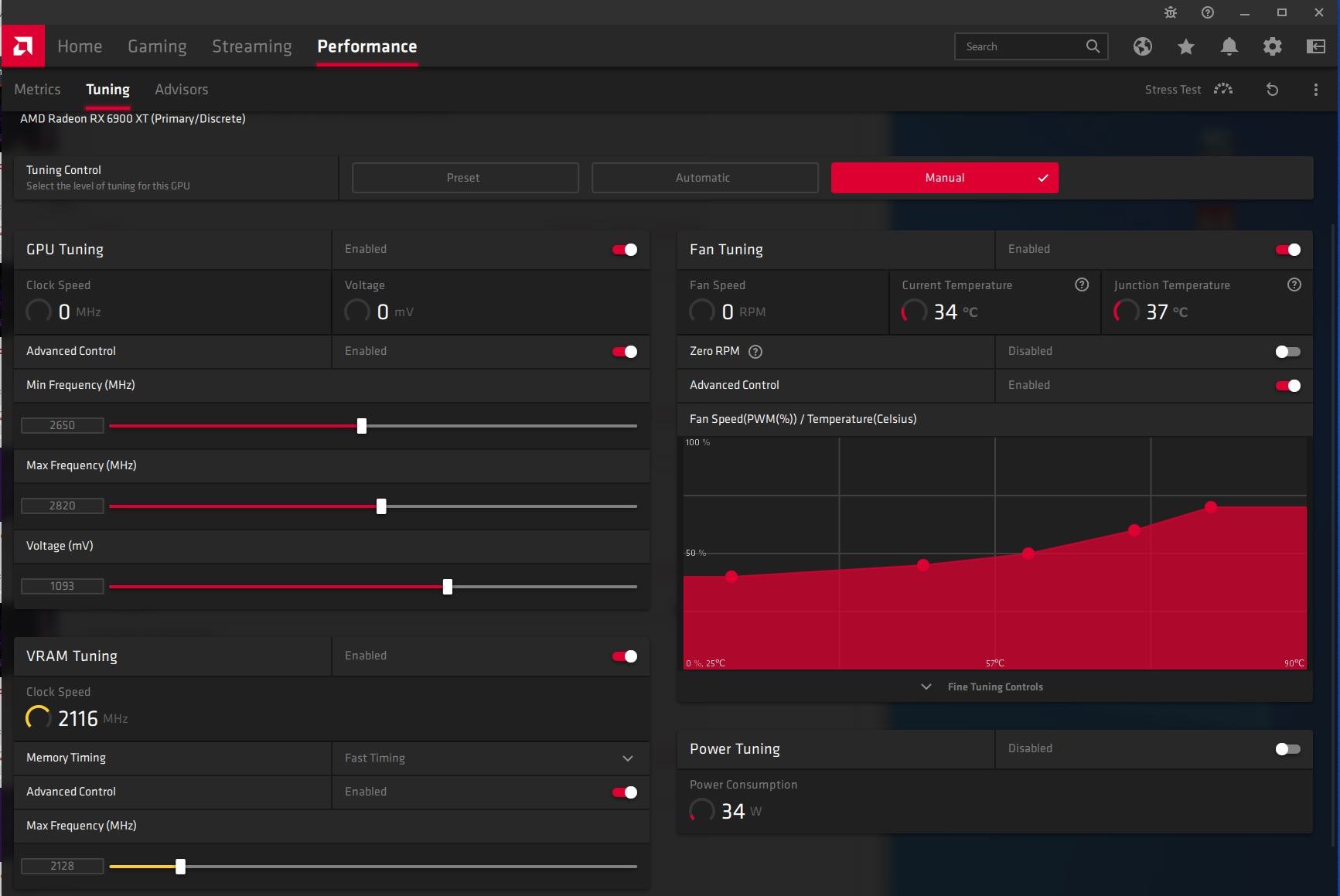The image size is (1340, 896).
Task: Click the VRAM Max Frequency slider handle
Action: click(180, 867)
